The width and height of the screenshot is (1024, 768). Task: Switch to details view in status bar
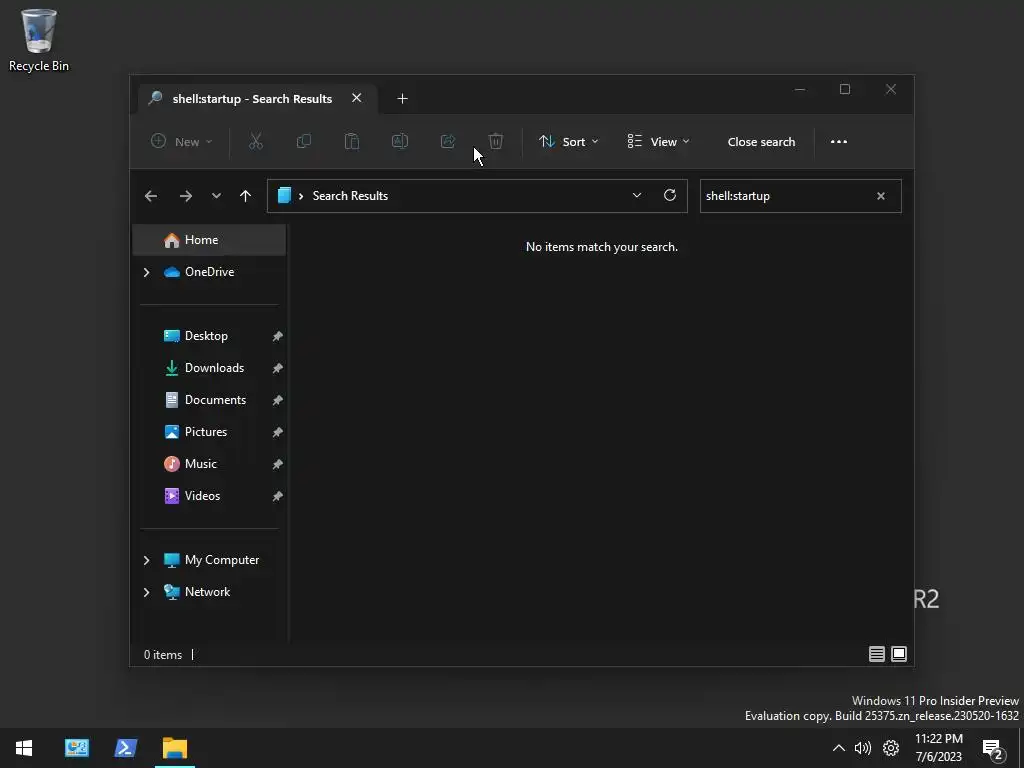click(876, 654)
